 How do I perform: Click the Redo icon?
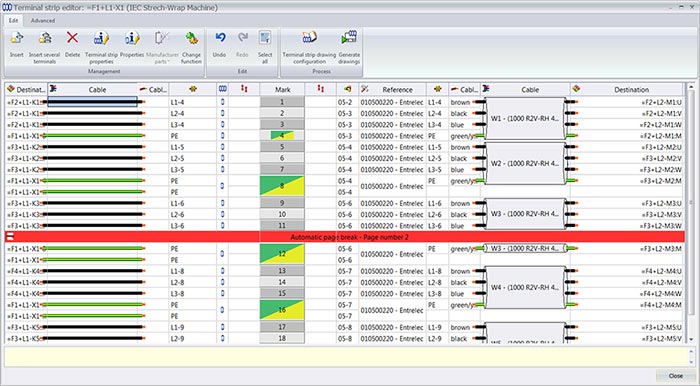click(242, 38)
